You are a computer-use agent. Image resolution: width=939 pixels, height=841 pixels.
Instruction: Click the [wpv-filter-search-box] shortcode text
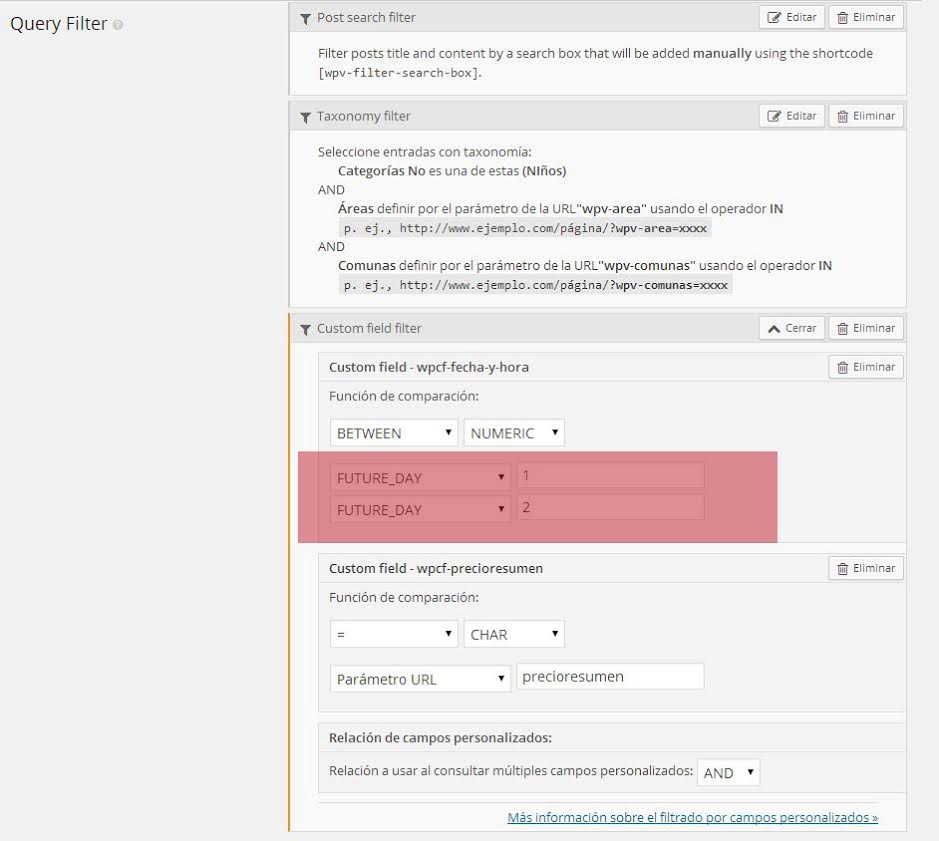[400, 73]
